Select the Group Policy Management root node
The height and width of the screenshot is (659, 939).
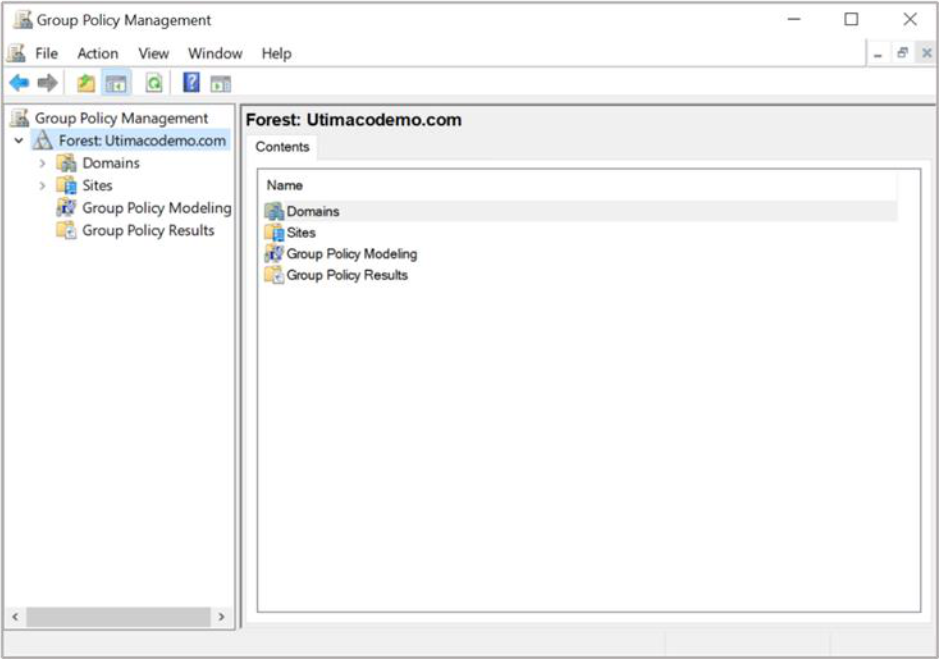pos(121,118)
